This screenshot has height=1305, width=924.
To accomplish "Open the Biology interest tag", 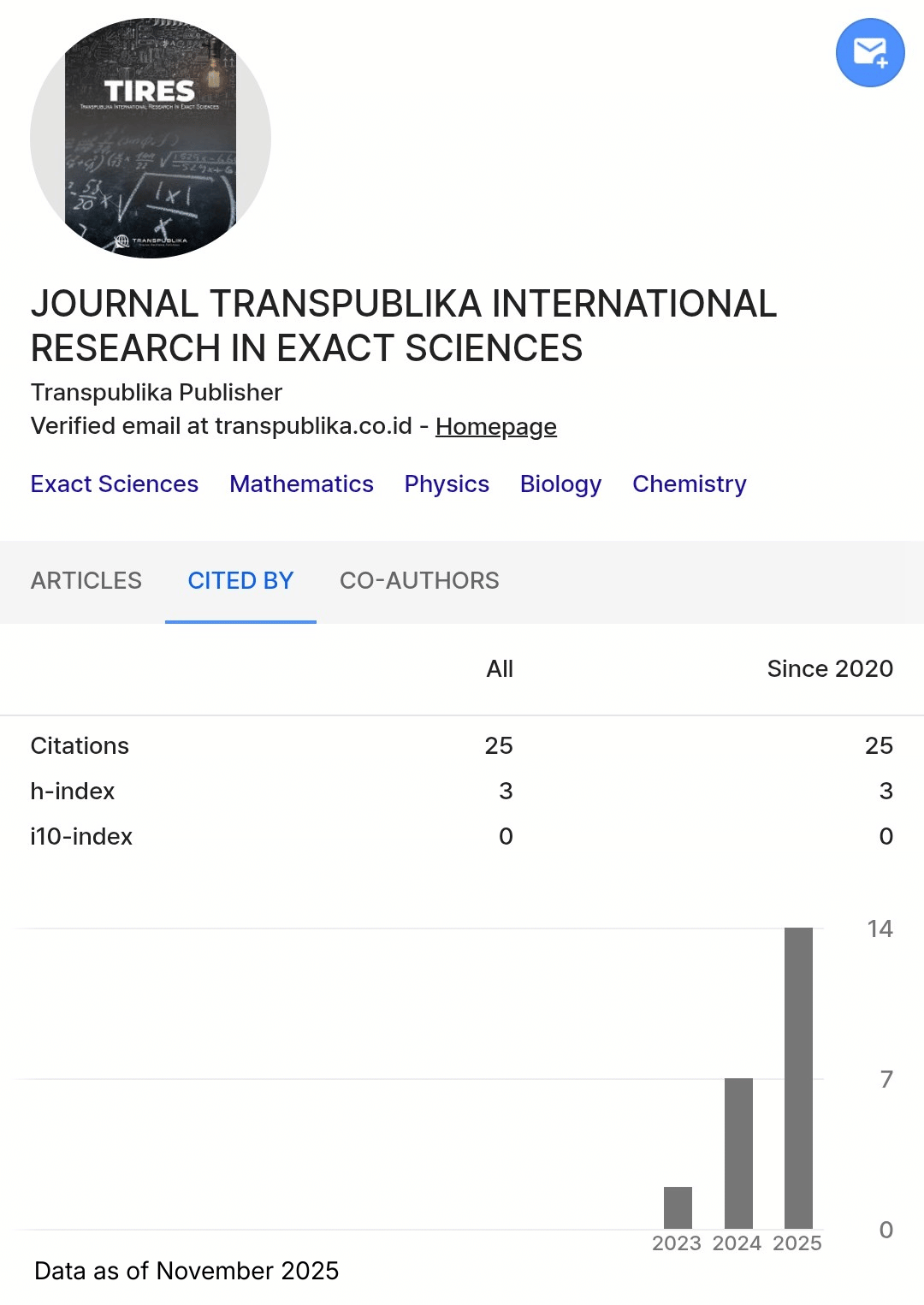I will pos(560,484).
